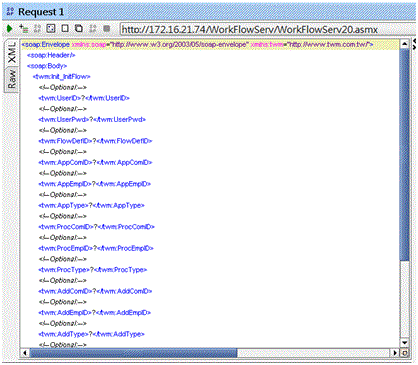Click the twm:ProcType element line
Image resolution: width=418 pixels, height=365 pixels.
click(93, 270)
